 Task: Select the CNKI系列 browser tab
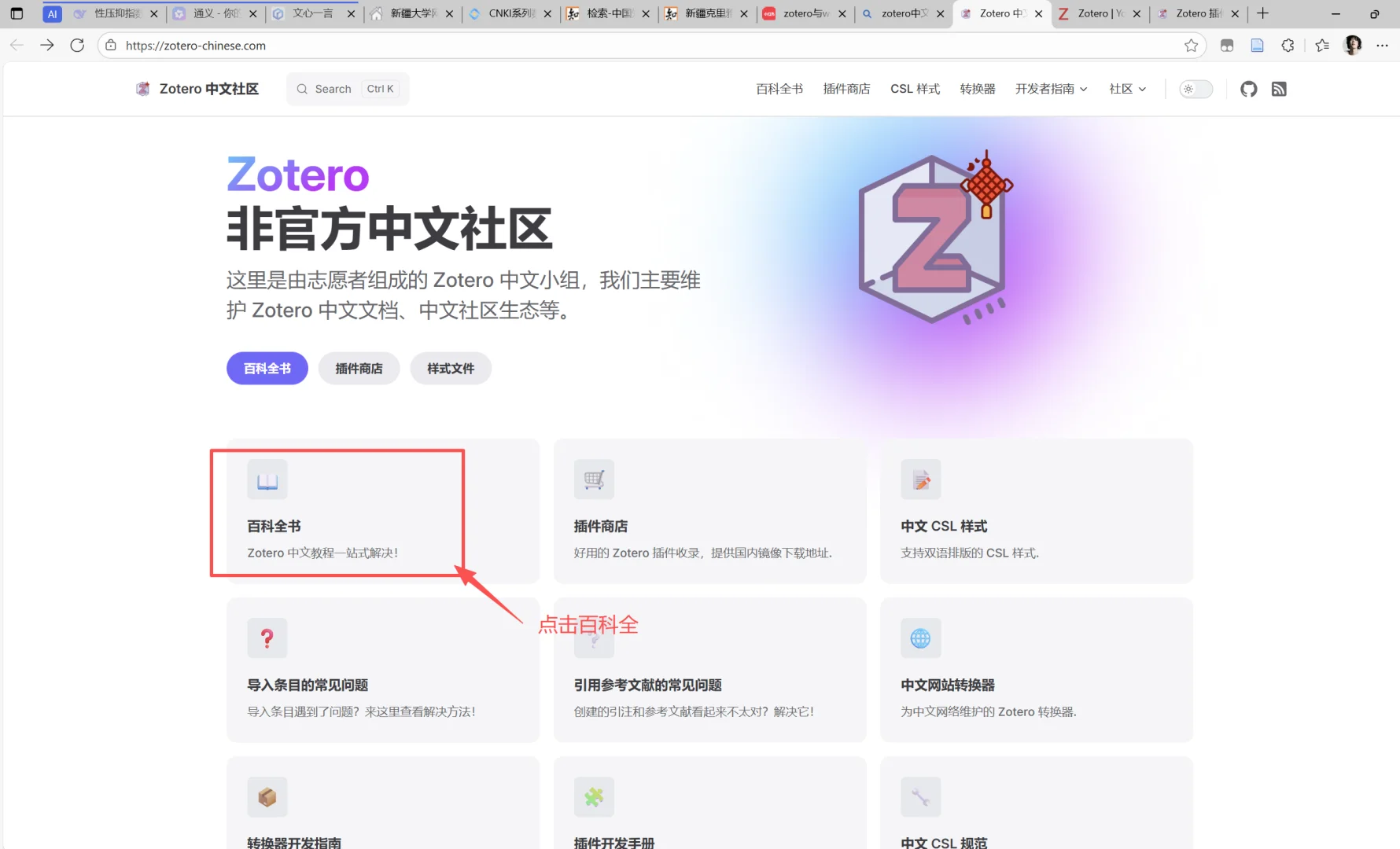click(510, 13)
